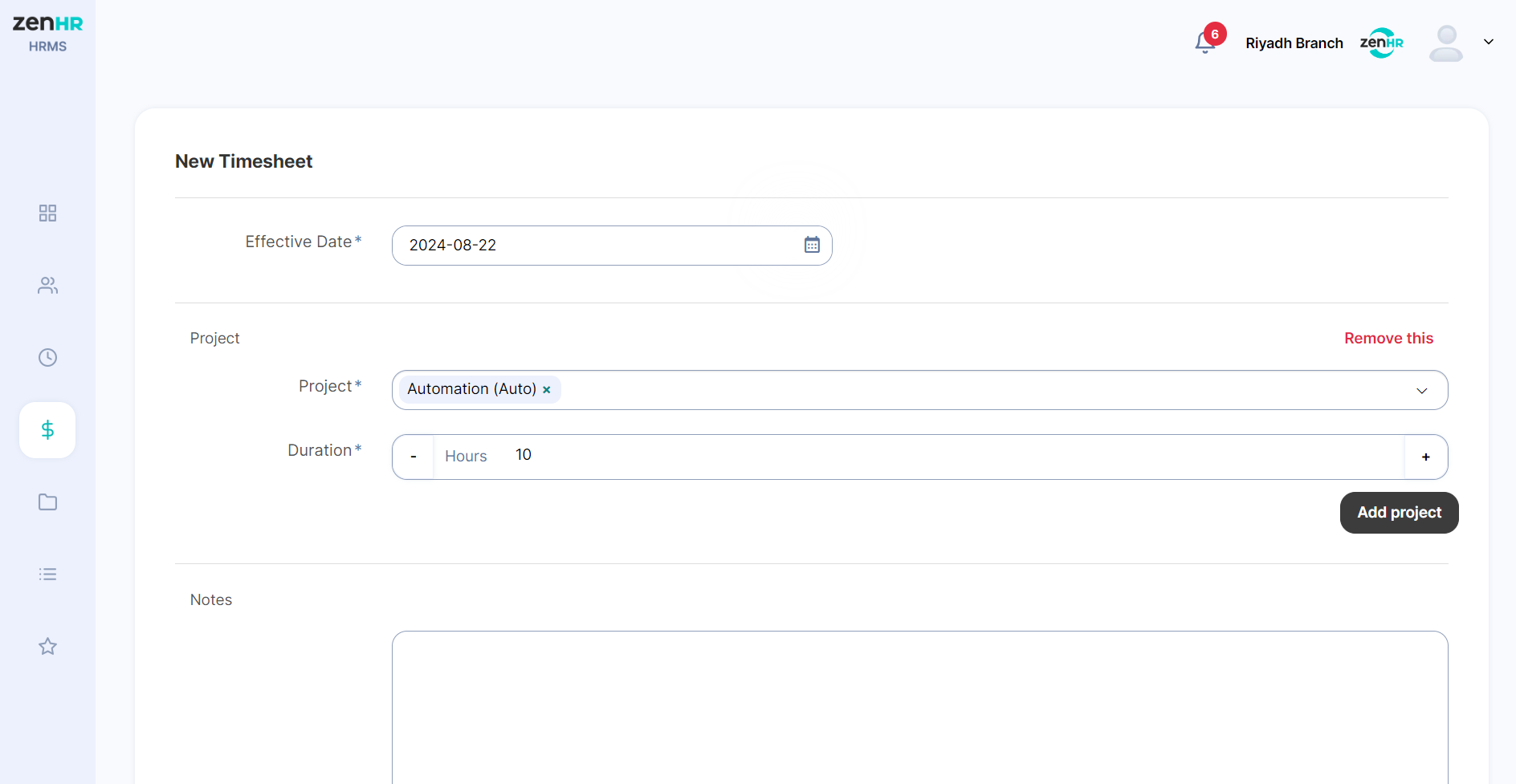Click the Remove this link
Screen dimensions: 1516x784
tap(1388, 338)
